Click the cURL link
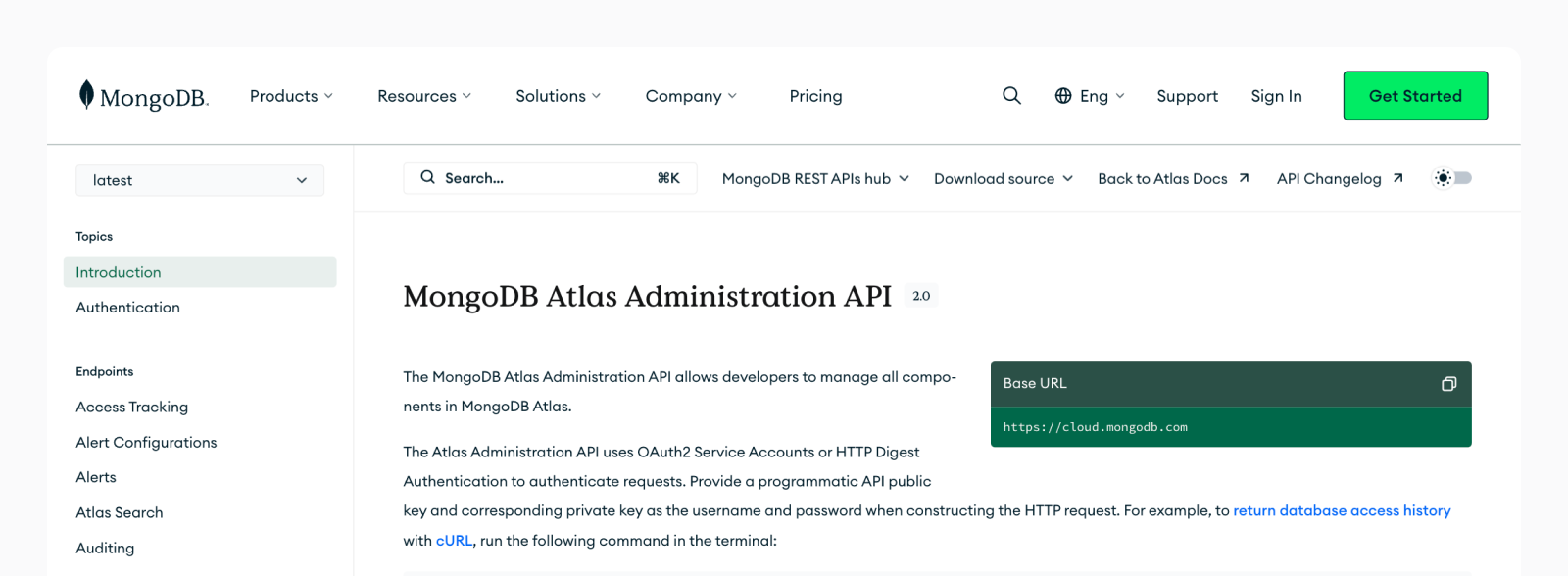1568x576 pixels. [454, 541]
